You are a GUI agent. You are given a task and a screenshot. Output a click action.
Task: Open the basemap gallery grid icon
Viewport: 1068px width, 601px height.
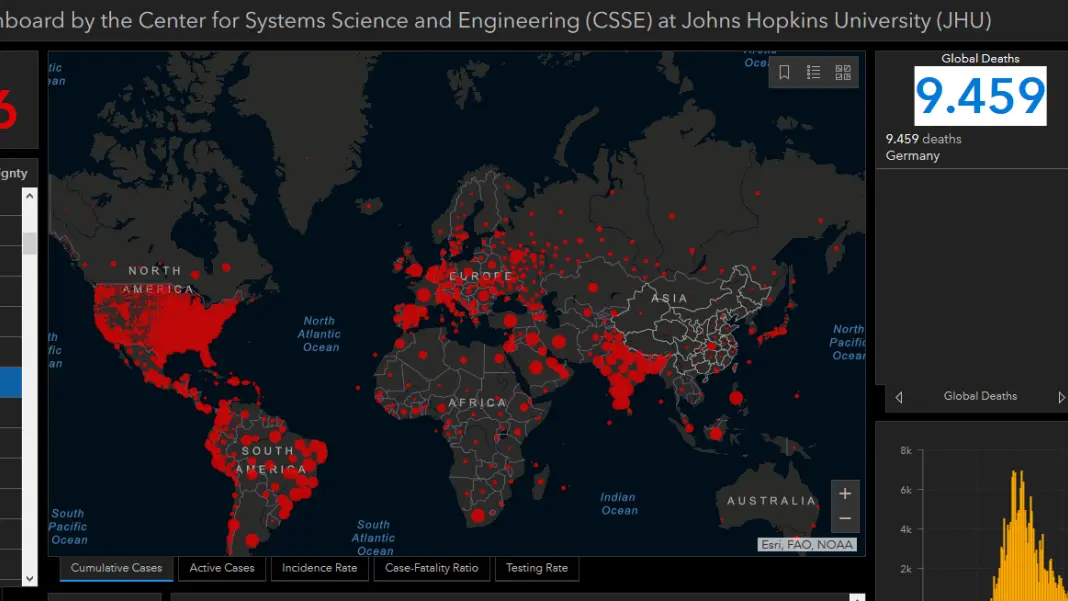pyautogui.click(x=843, y=72)
